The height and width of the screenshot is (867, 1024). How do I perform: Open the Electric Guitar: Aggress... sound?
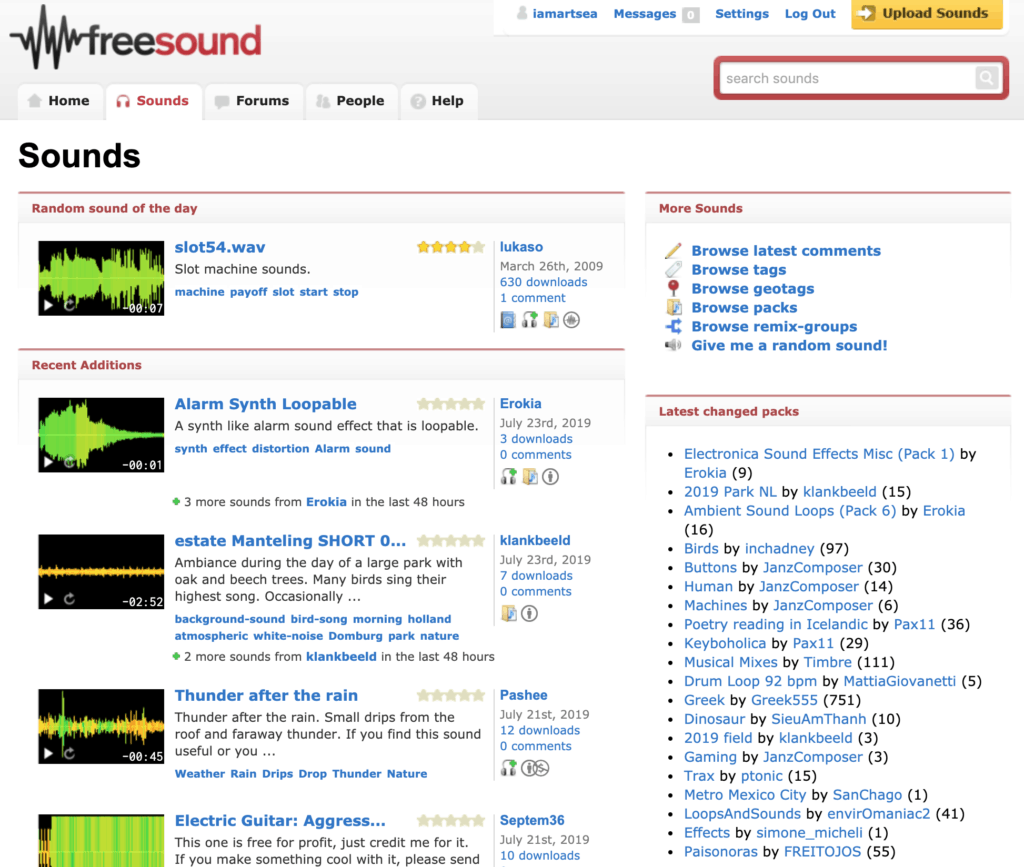tap(280, 820)
